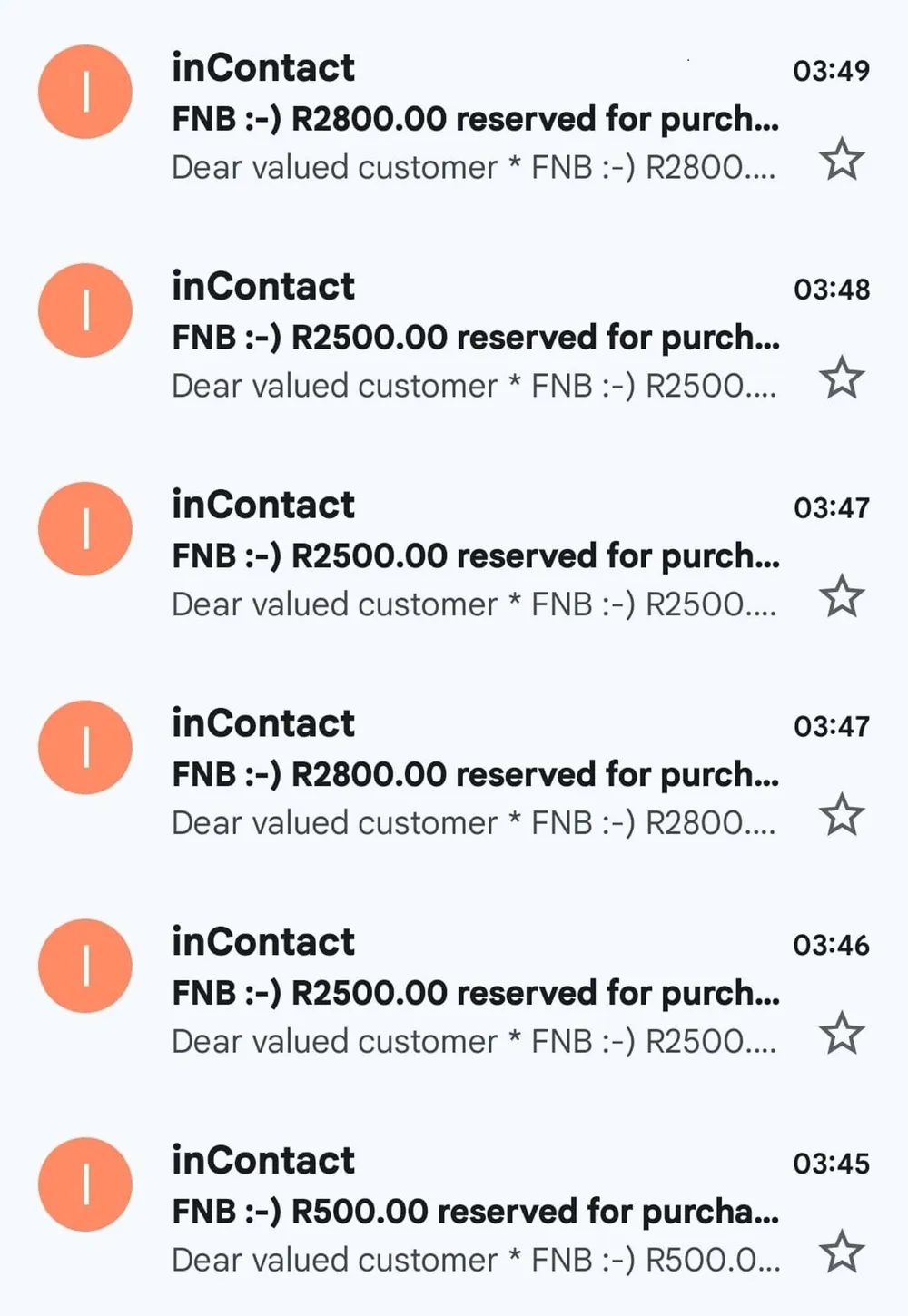Tap the avatar of the 03:48 email
Screen dimensions: 908x1316
pyautogui.click(x=85, y=310)
